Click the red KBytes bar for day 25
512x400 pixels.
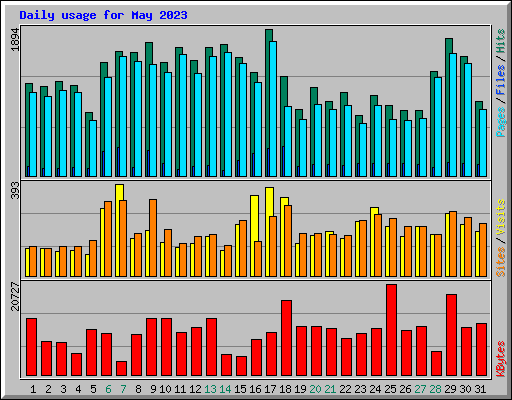[391, 330]
